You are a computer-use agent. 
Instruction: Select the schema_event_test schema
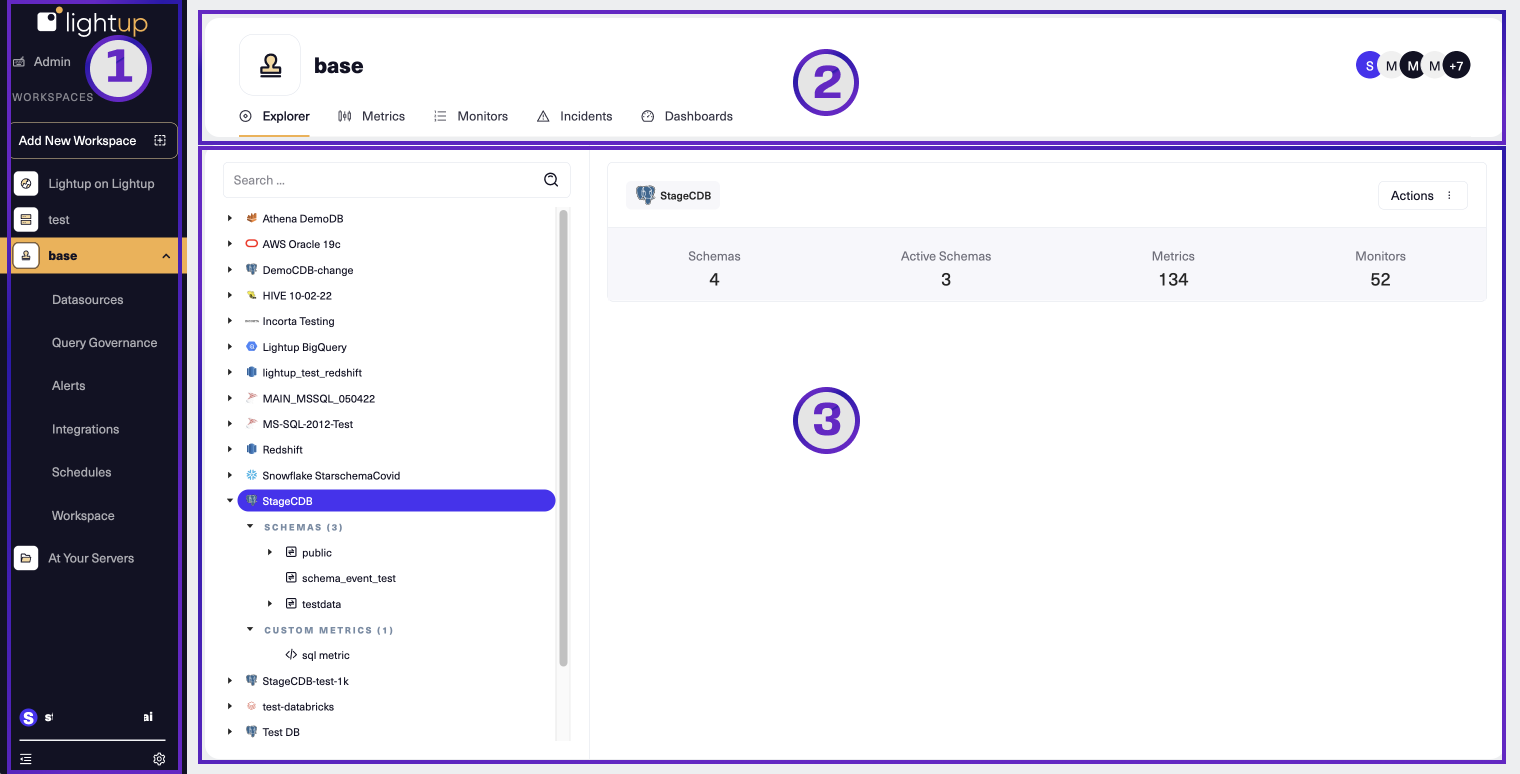pos(349,579)
